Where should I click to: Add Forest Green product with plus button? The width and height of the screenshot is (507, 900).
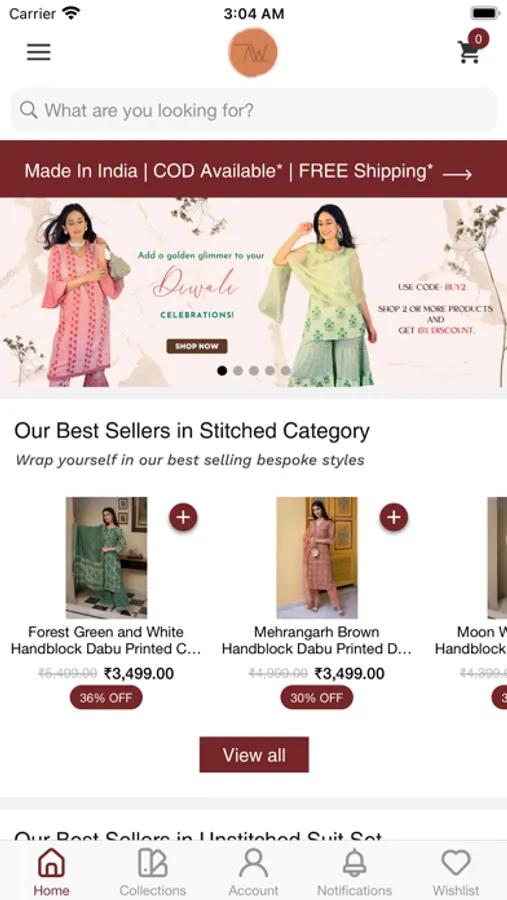click(183, 517)
